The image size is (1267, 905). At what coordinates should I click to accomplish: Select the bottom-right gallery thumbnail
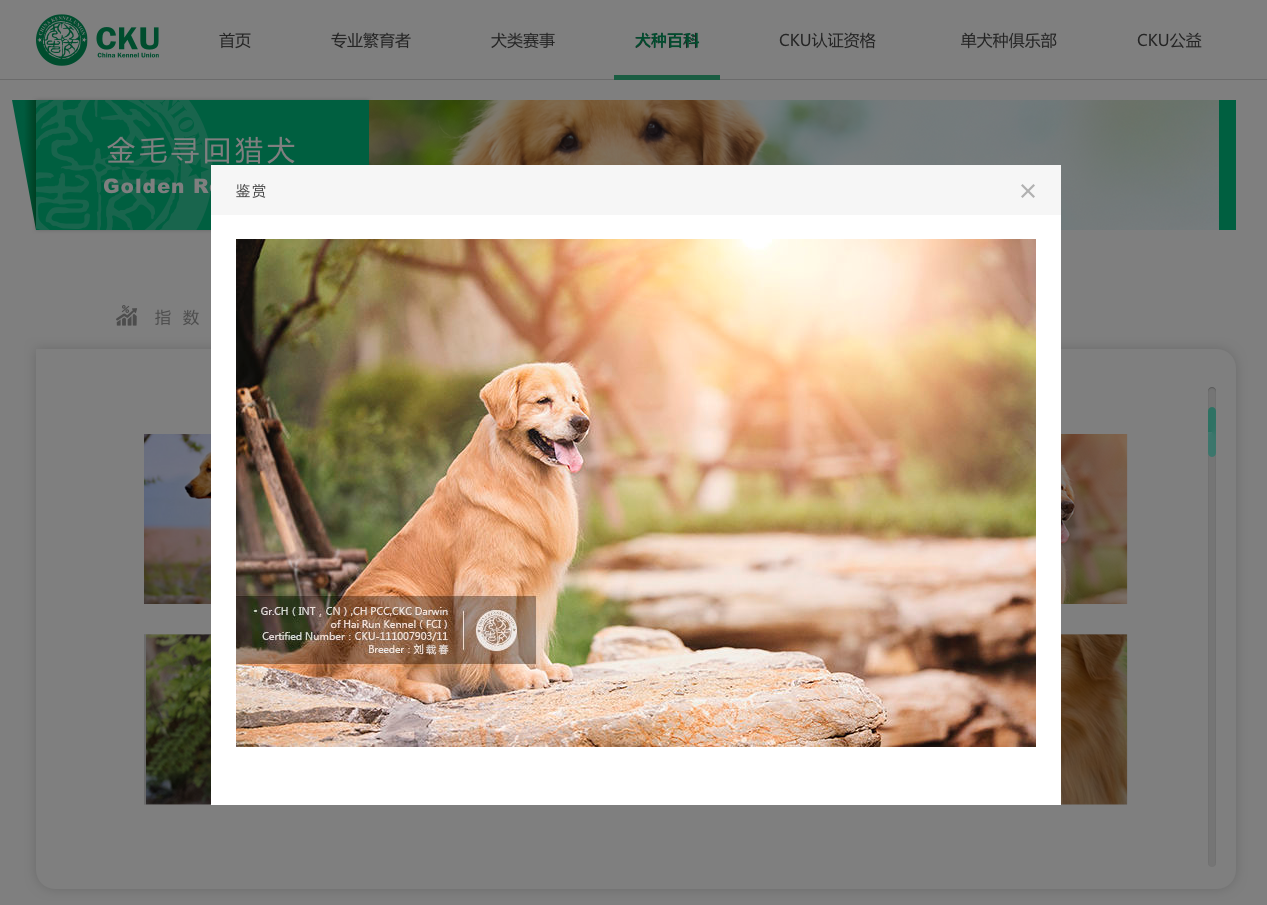[x=1093, y=718]
